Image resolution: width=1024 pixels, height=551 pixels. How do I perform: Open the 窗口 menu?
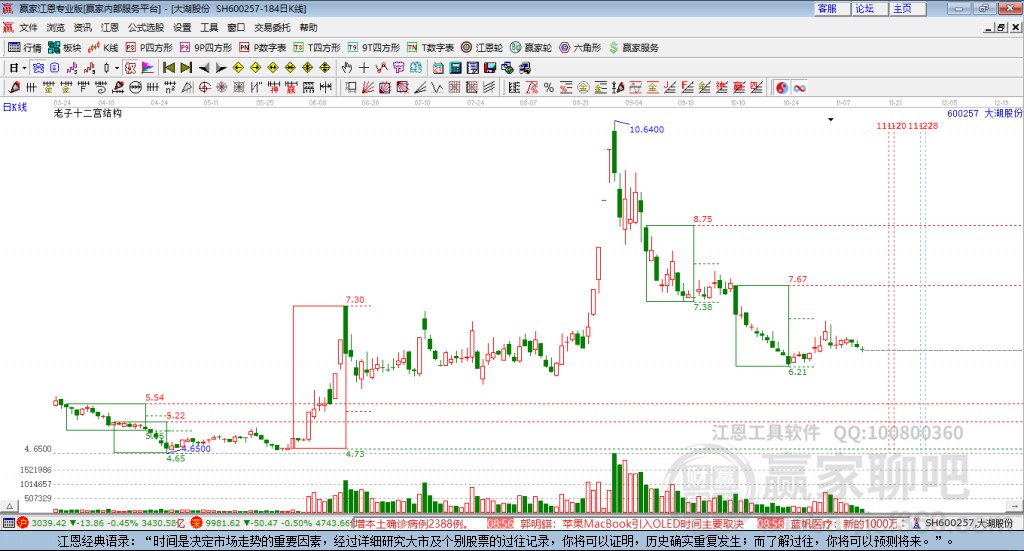(236, 27)
